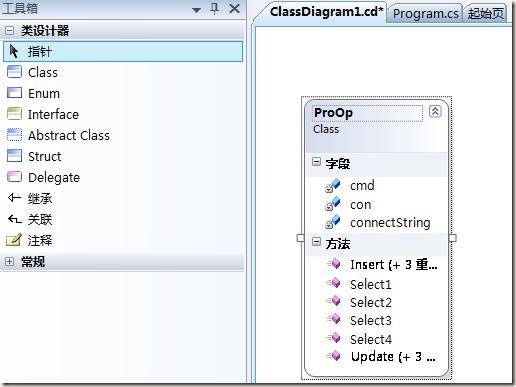Select the Comment (注释) note tool
Viewport: 516px width, 387px height.
point(14,240)
